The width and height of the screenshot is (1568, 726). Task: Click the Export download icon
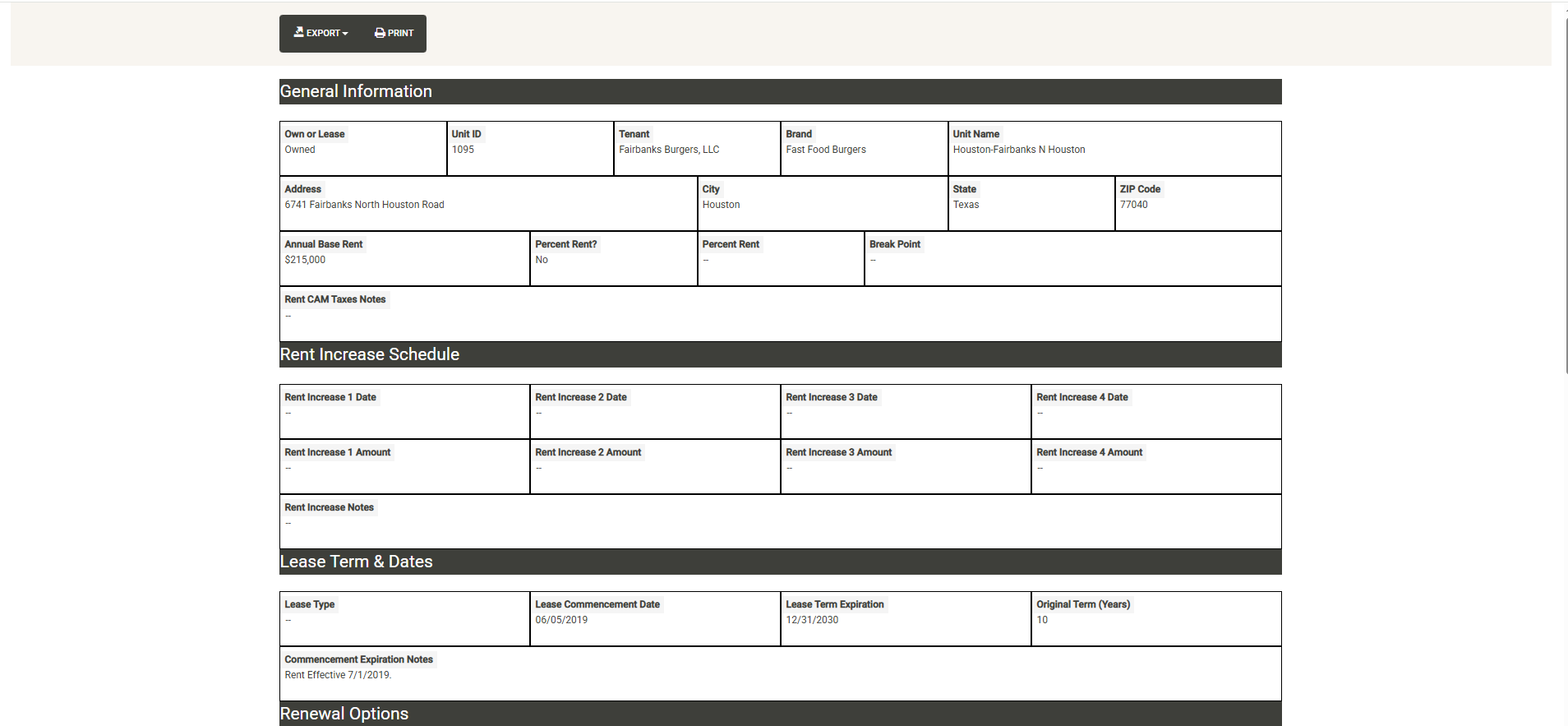pyautogui.click(x=299, y=32)
